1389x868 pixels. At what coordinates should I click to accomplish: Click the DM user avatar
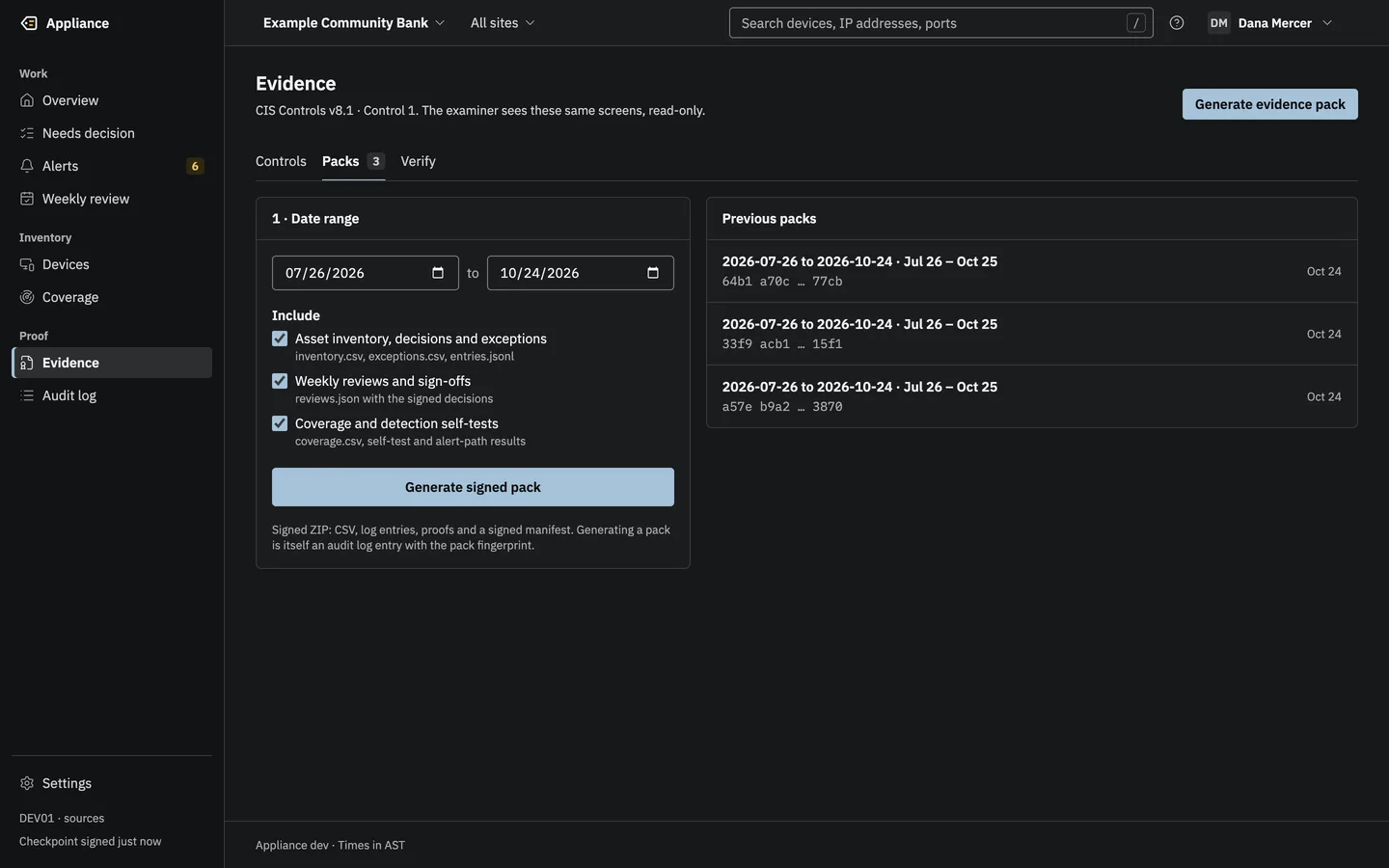tap(1219, 23)
